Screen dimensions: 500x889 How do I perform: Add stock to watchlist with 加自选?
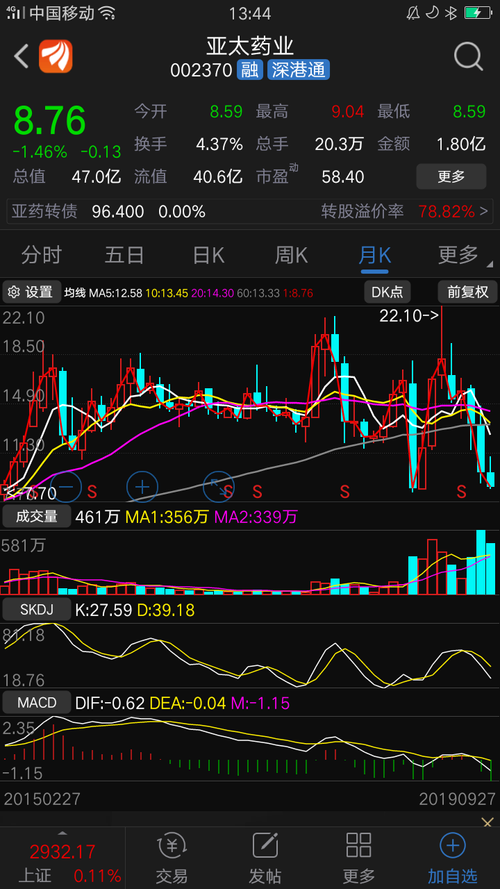coord(452,858)
